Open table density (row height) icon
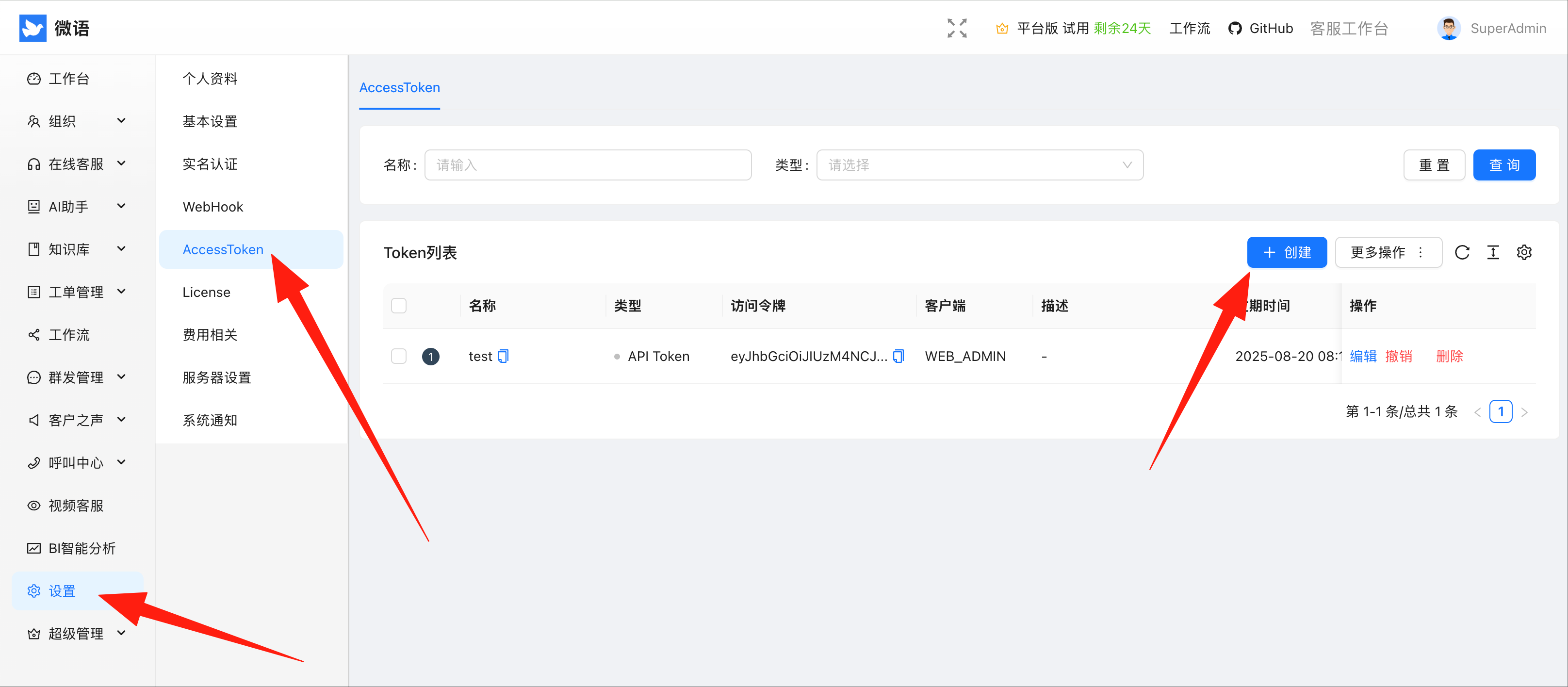 click(x=1492, y=252)
